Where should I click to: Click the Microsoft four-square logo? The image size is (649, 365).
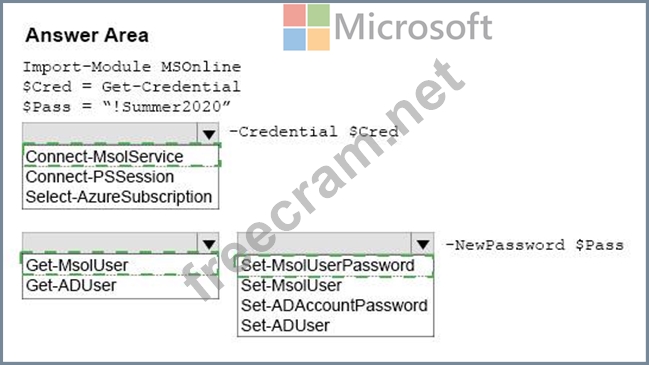coord(306,27)
